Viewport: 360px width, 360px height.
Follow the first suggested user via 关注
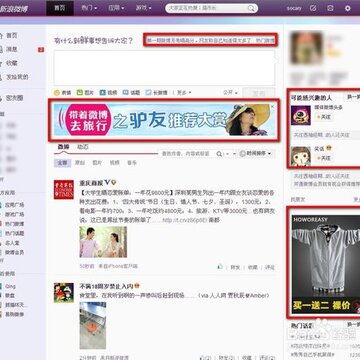pos(324,117)
